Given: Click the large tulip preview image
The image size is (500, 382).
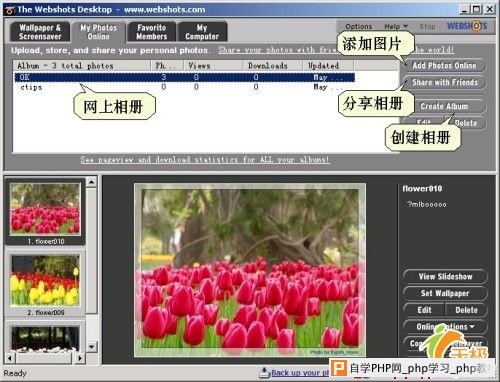Looking at the screenshot, I should [x=250, y=270].
